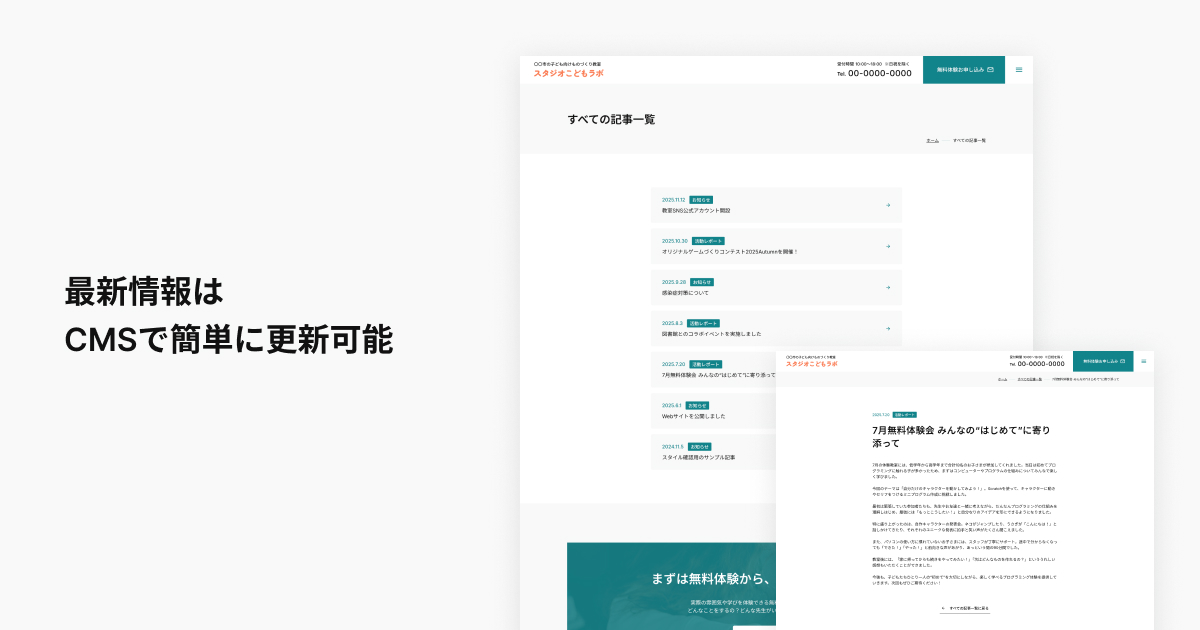Viewport: 1200px width, 630px height.
Task: Click the arrow icon in the 2025.10.30 row
Action: click(888, 246)
